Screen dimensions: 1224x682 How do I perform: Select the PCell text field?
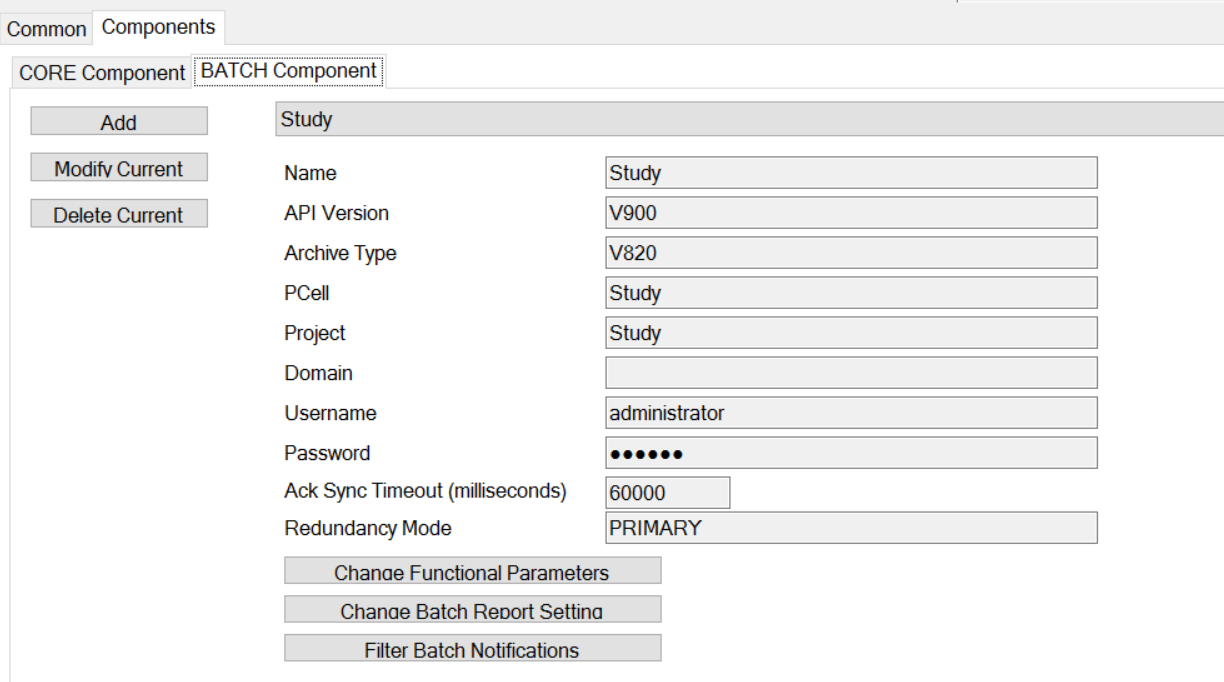851,293
